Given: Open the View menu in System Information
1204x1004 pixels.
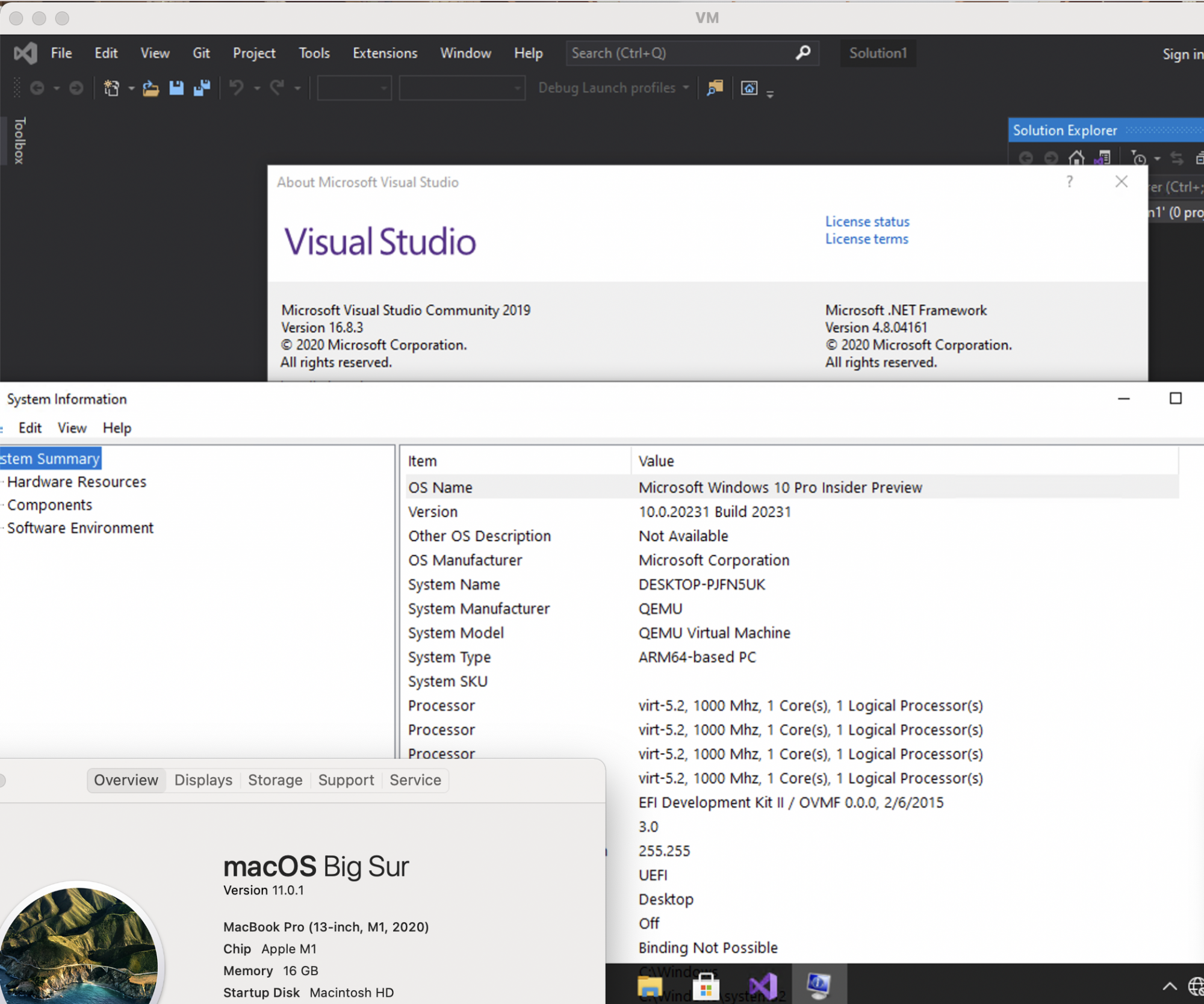Looking at the screenshot, I should pyautogui.click(x=72, y=428).
